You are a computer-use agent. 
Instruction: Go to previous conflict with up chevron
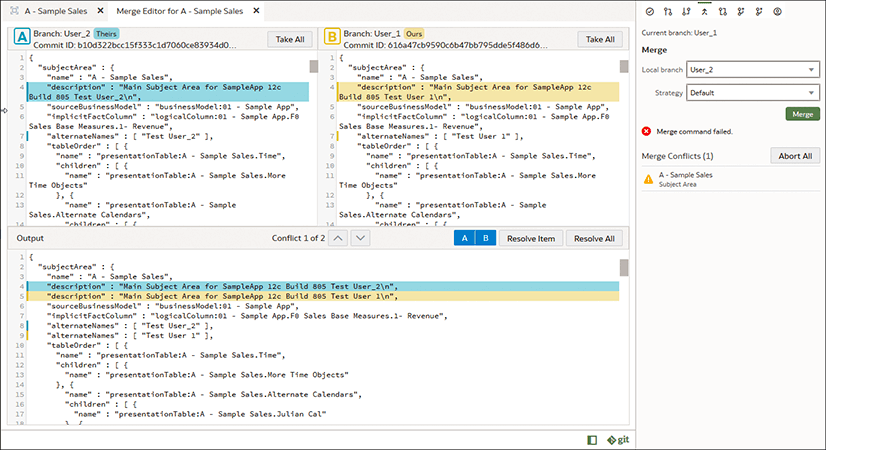[338, 238]
